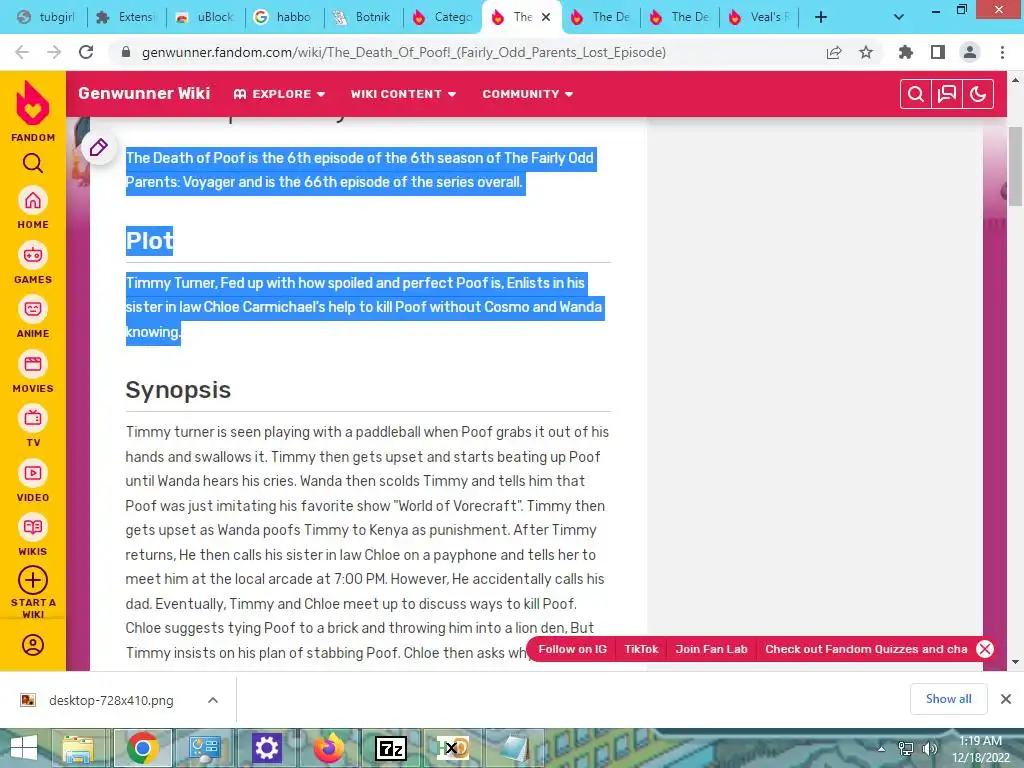Image resolution: width=1024 pixels, height=768 pixels.
Task: Switch to the Botnik tab
Action: tap(364, 17)
